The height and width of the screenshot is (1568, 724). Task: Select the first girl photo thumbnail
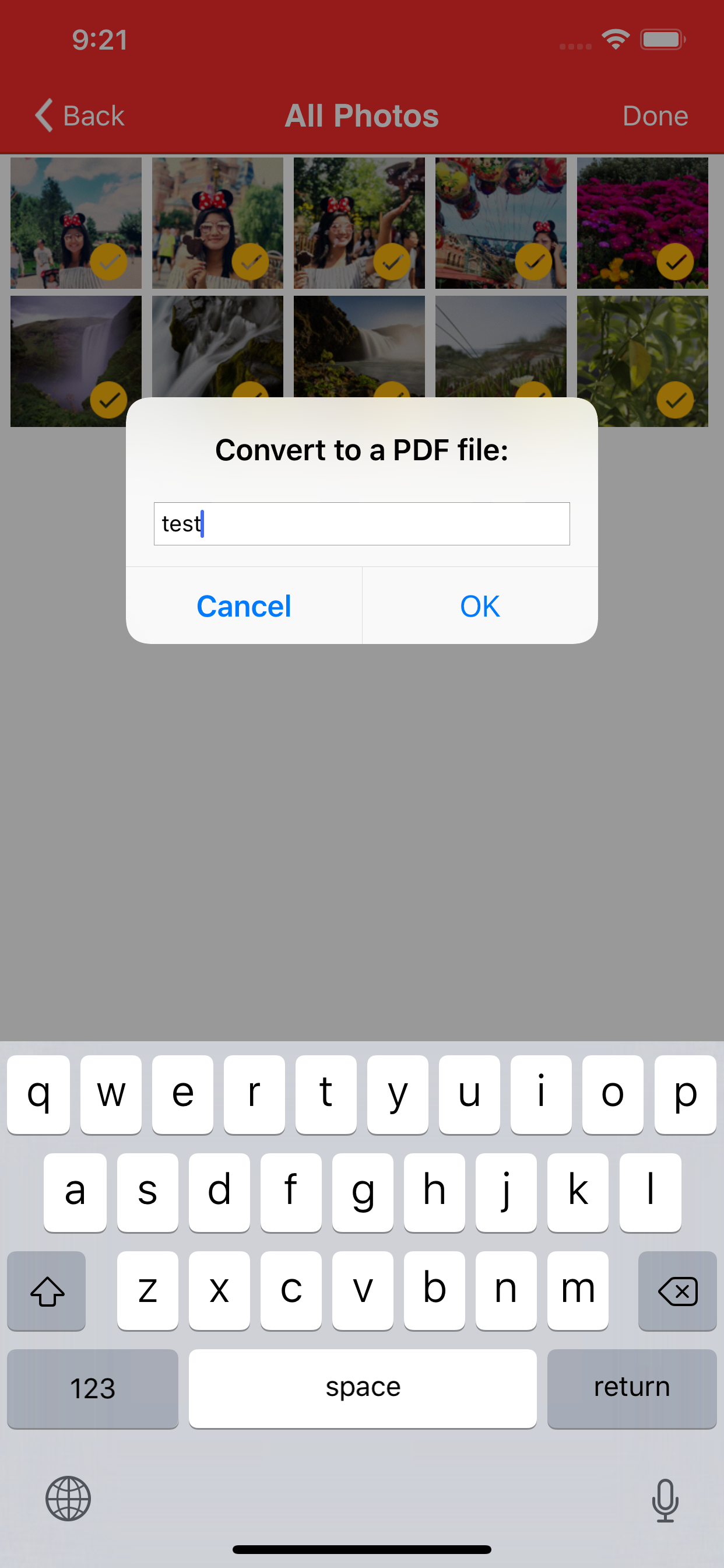[76, 223]
